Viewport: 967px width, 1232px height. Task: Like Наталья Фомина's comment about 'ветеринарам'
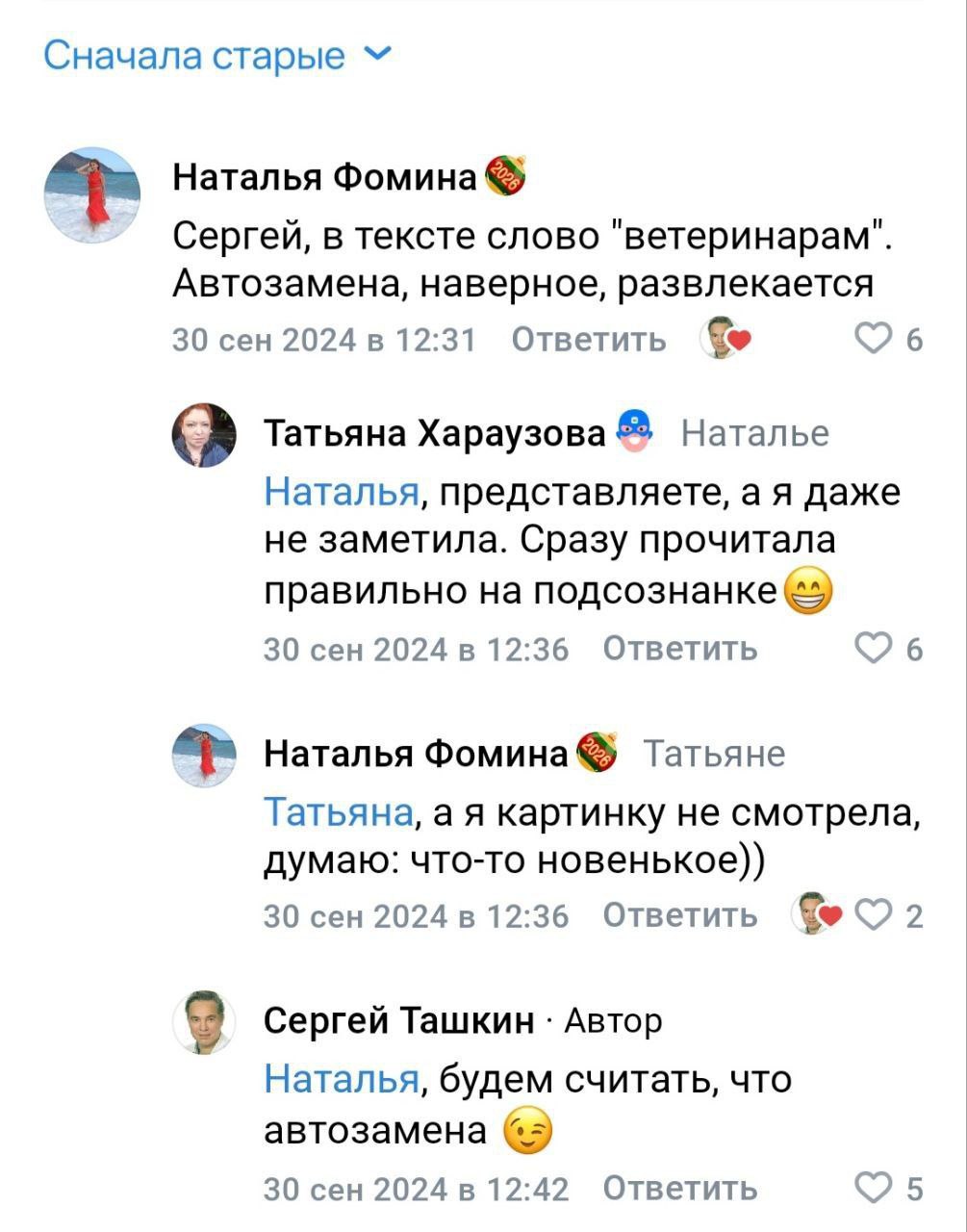tap(873, 339)
